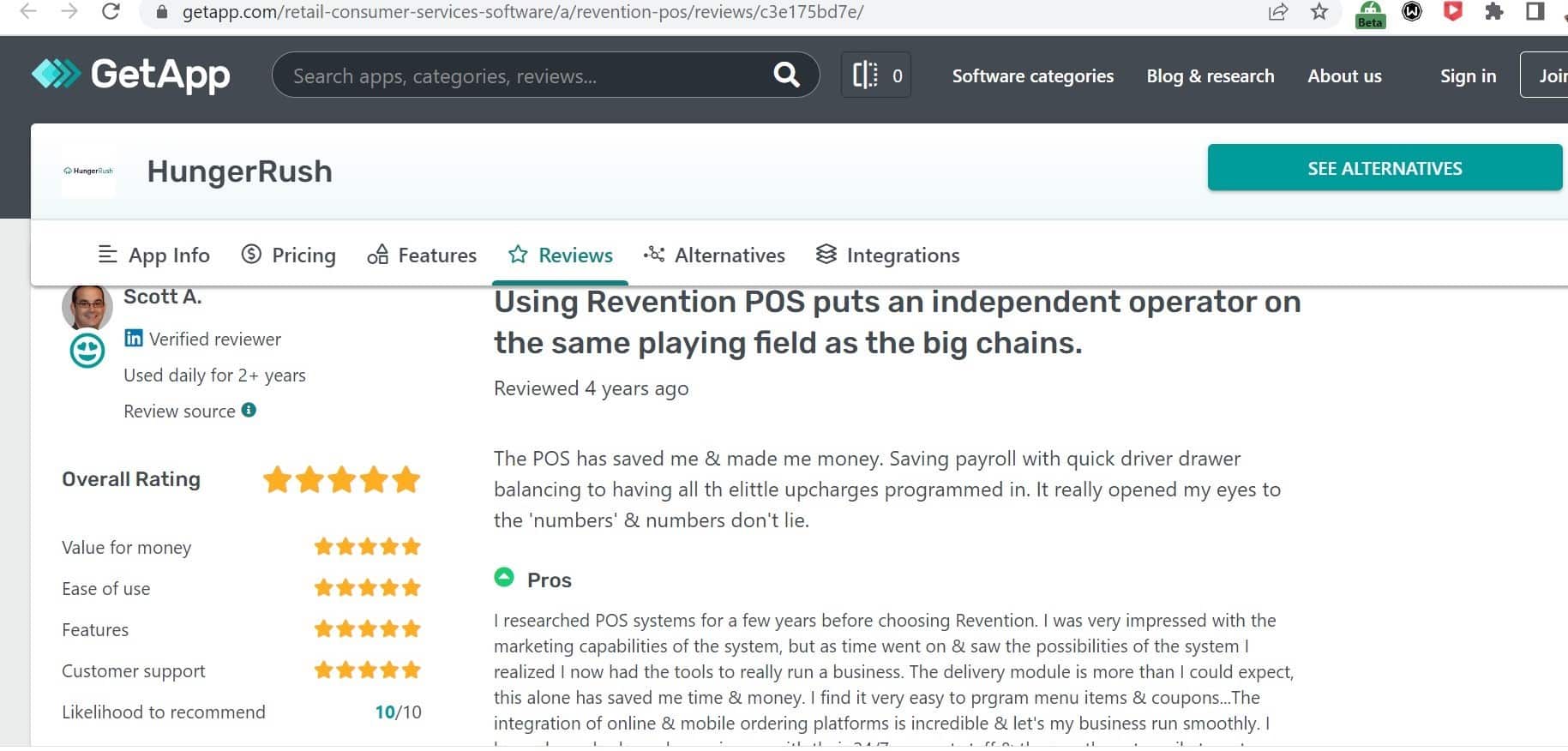The image size is (1568, 751).
Task: Open the green Beta extension icon
Action: click(x=1370, y=14)
